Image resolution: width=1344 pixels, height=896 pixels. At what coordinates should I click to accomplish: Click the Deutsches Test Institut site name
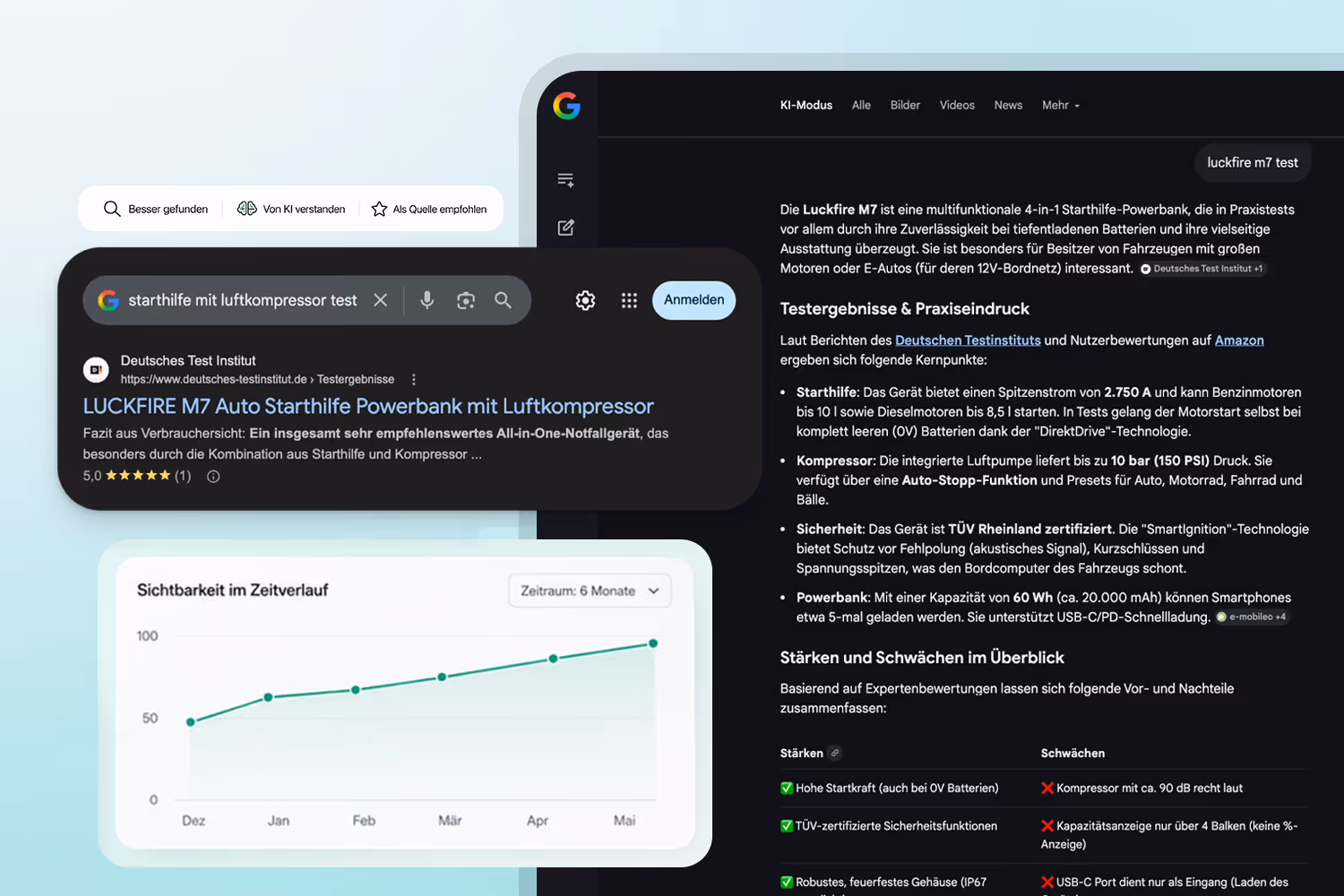click(188, 361)
